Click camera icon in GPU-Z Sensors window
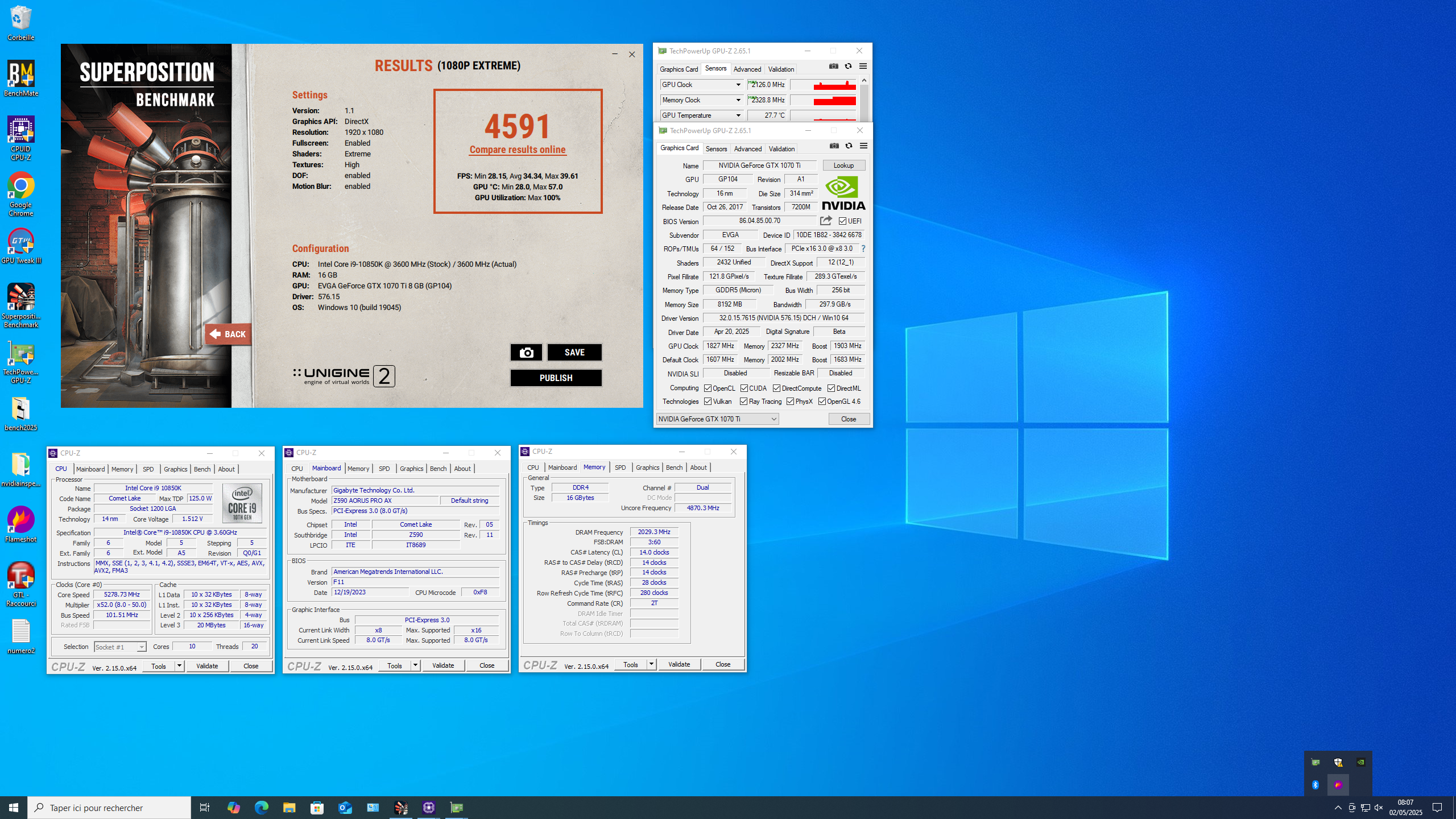The height and width of the screenshot is (819, 1456). point(833,67)
